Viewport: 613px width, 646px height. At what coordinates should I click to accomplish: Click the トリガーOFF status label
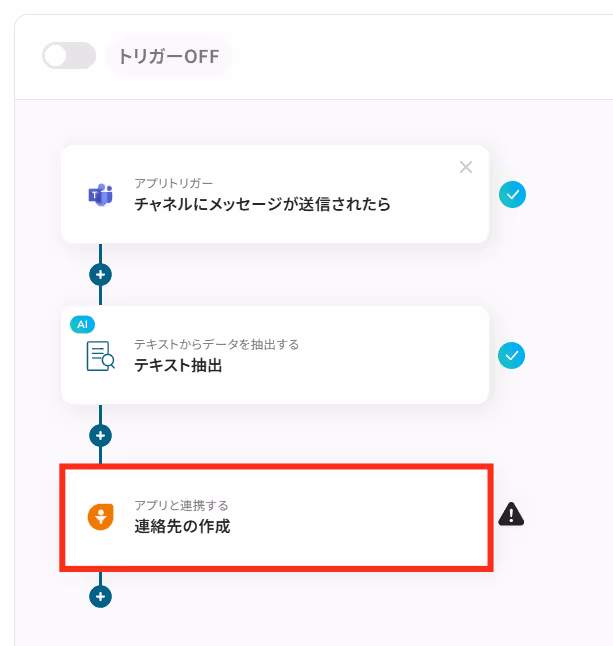(169, 56)
